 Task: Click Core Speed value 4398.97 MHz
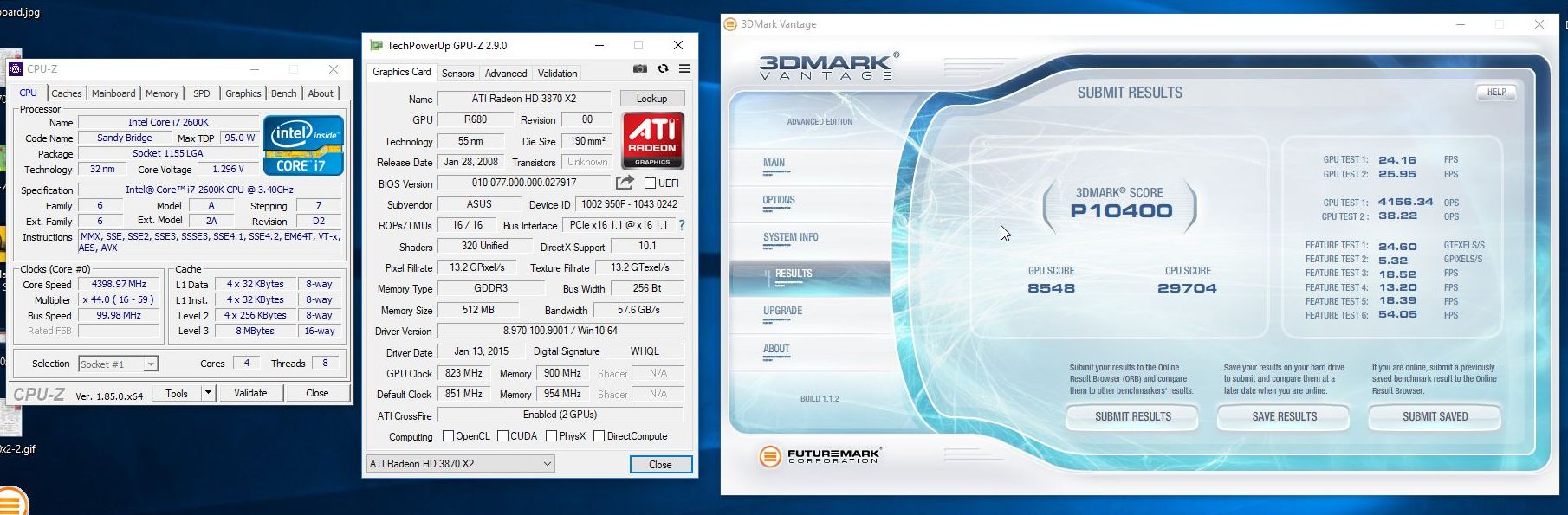[x=120, y=284]
